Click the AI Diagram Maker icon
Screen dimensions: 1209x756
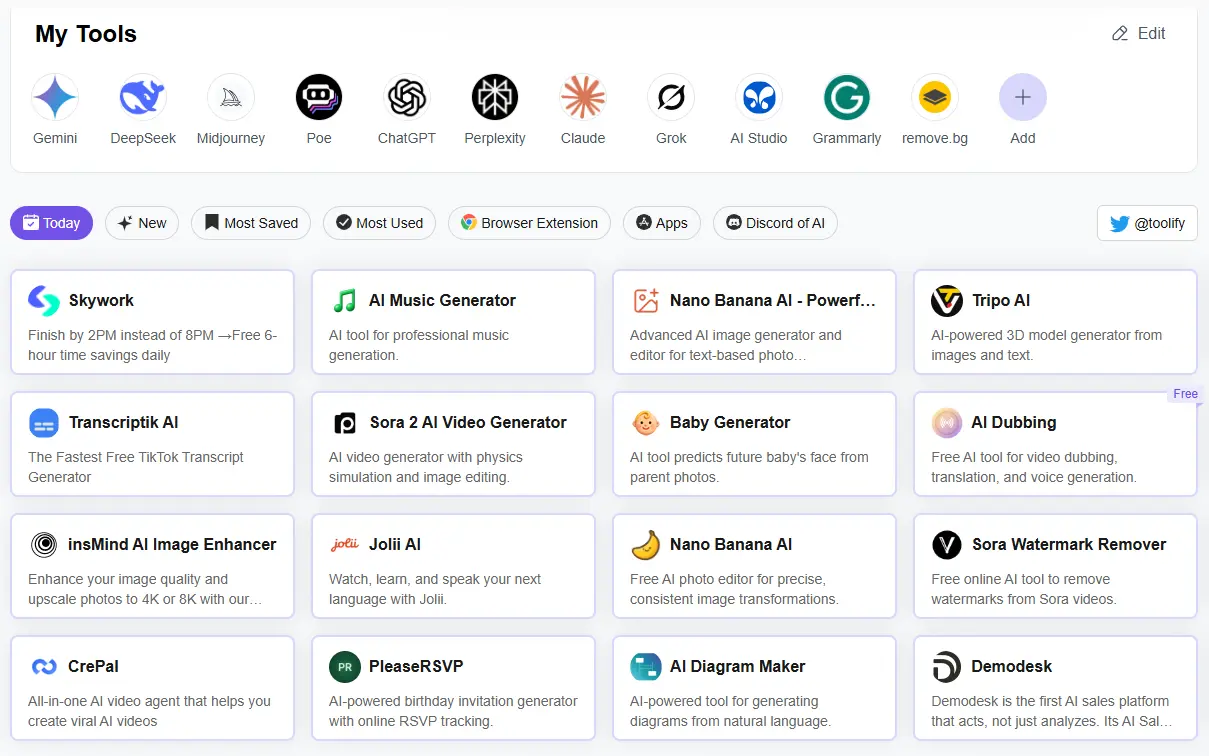[x=646, y=666]
